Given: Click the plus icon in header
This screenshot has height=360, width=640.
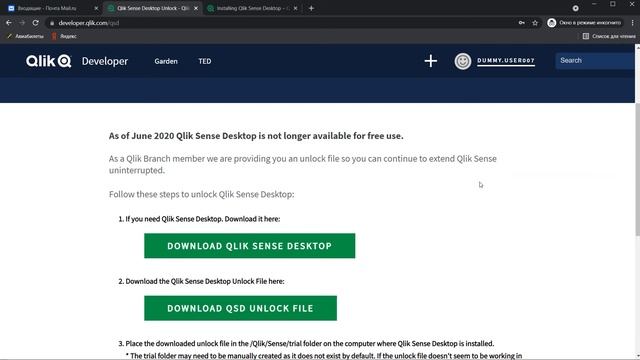Looking at the screenshot, I should tap(431, 61).
